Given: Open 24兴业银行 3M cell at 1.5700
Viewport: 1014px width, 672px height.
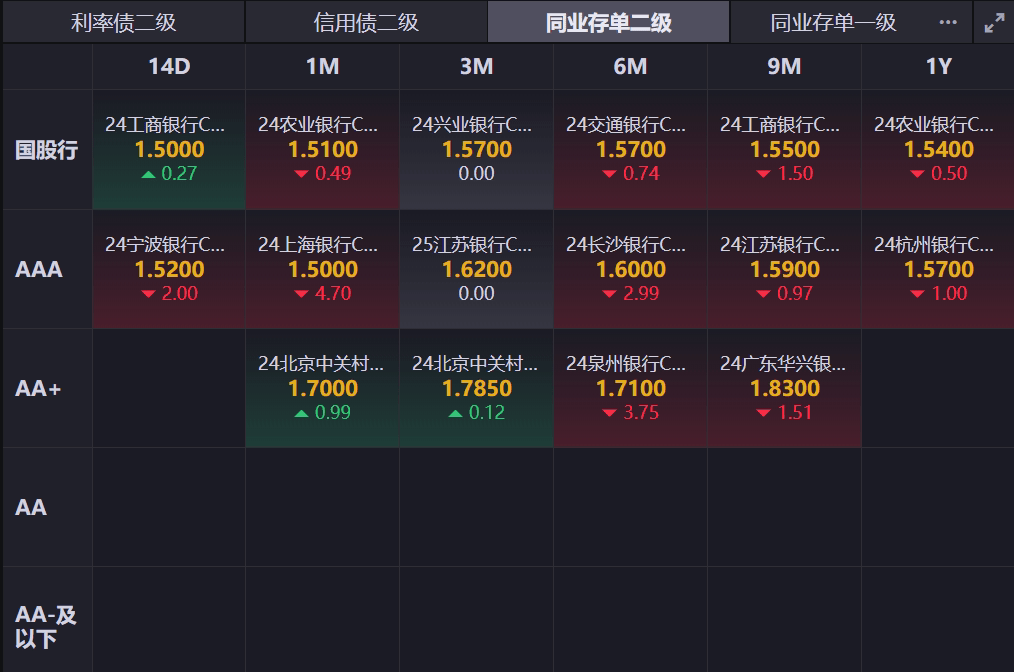Looking at the screenshot, I should (476, 150).
